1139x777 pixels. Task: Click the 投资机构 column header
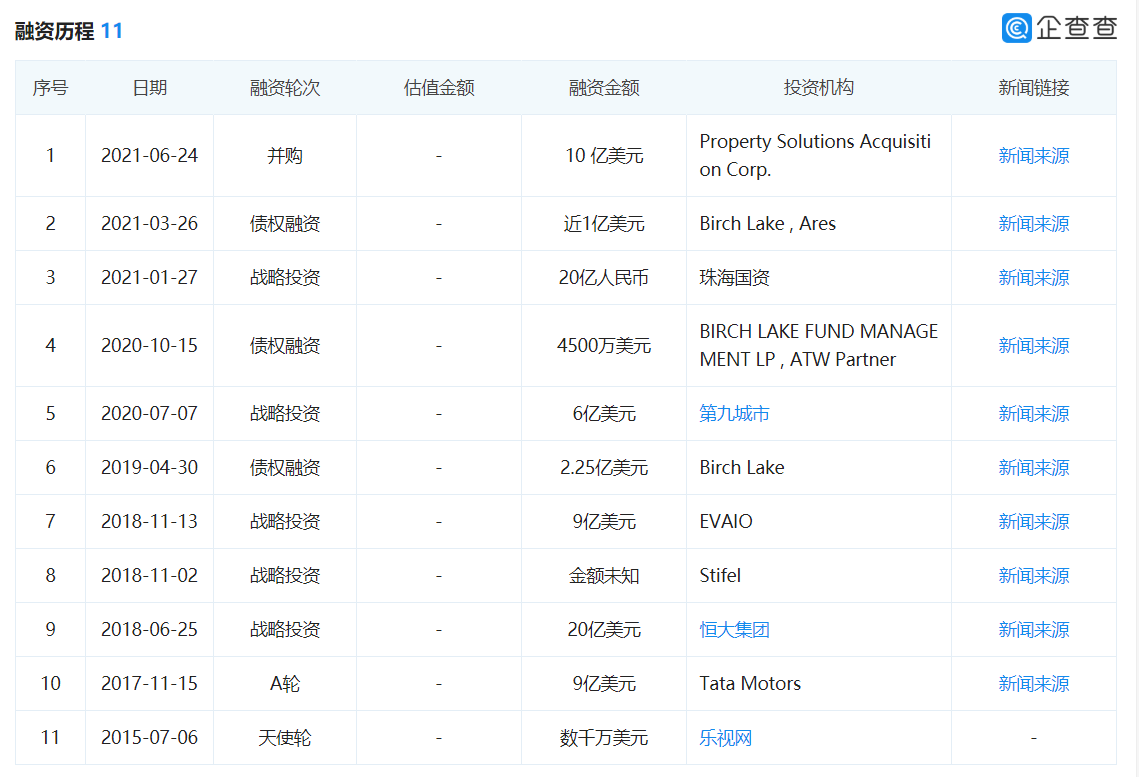pyautogui.click(x=819, y=88)
